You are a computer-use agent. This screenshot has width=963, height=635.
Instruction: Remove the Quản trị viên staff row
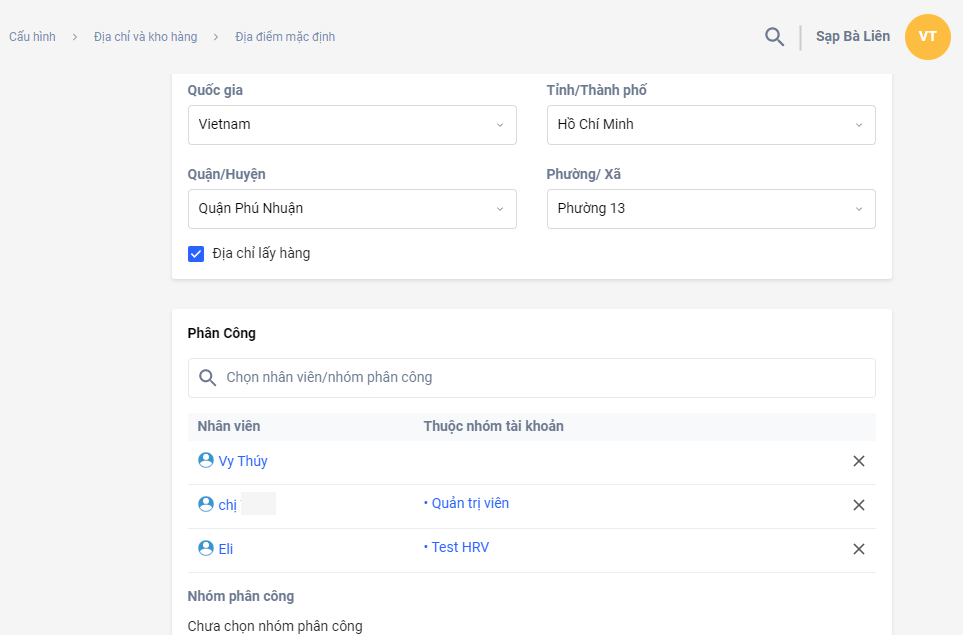tap(858, 505)
